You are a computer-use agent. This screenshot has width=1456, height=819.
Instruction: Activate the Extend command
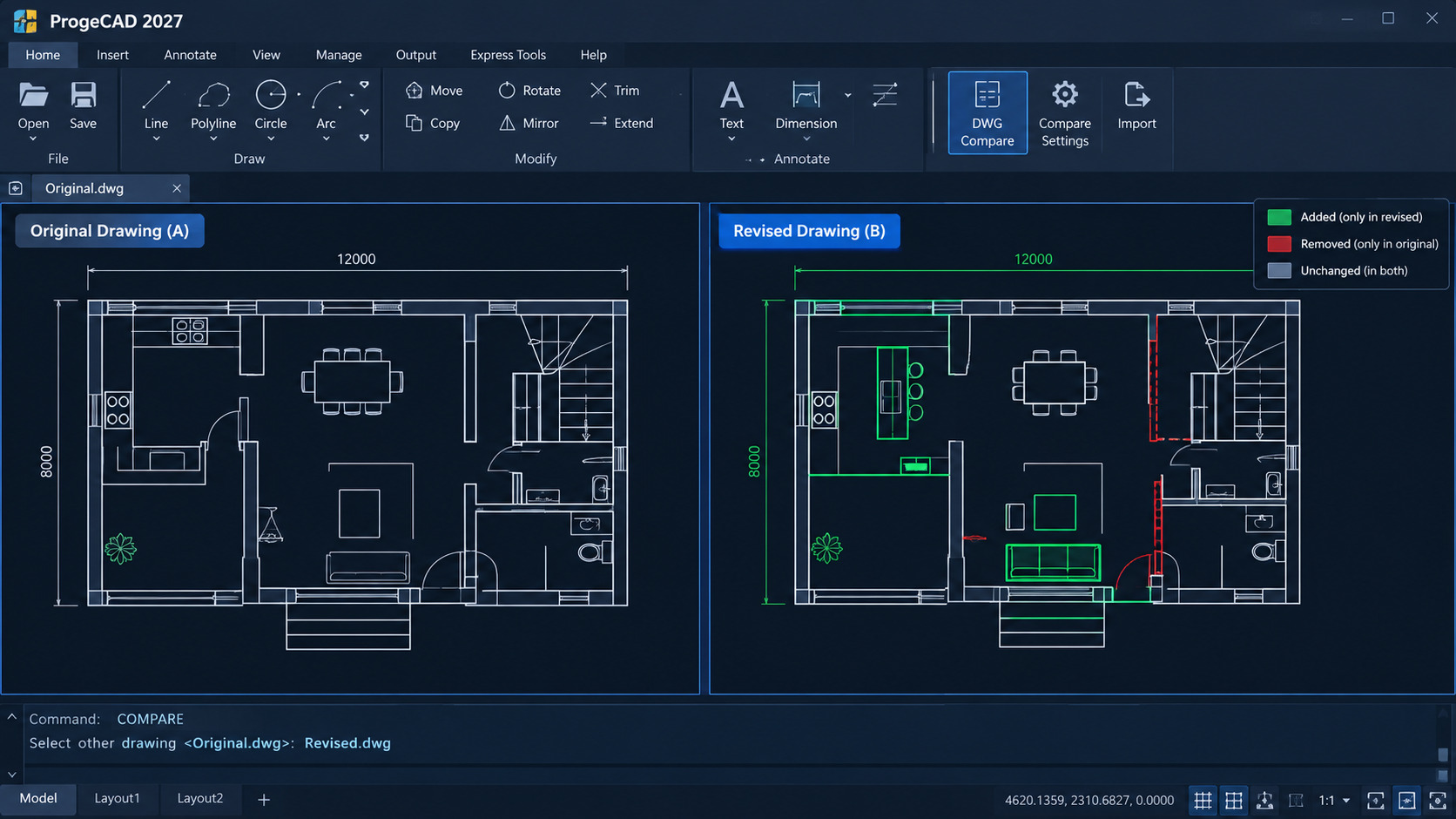point(622,124)
